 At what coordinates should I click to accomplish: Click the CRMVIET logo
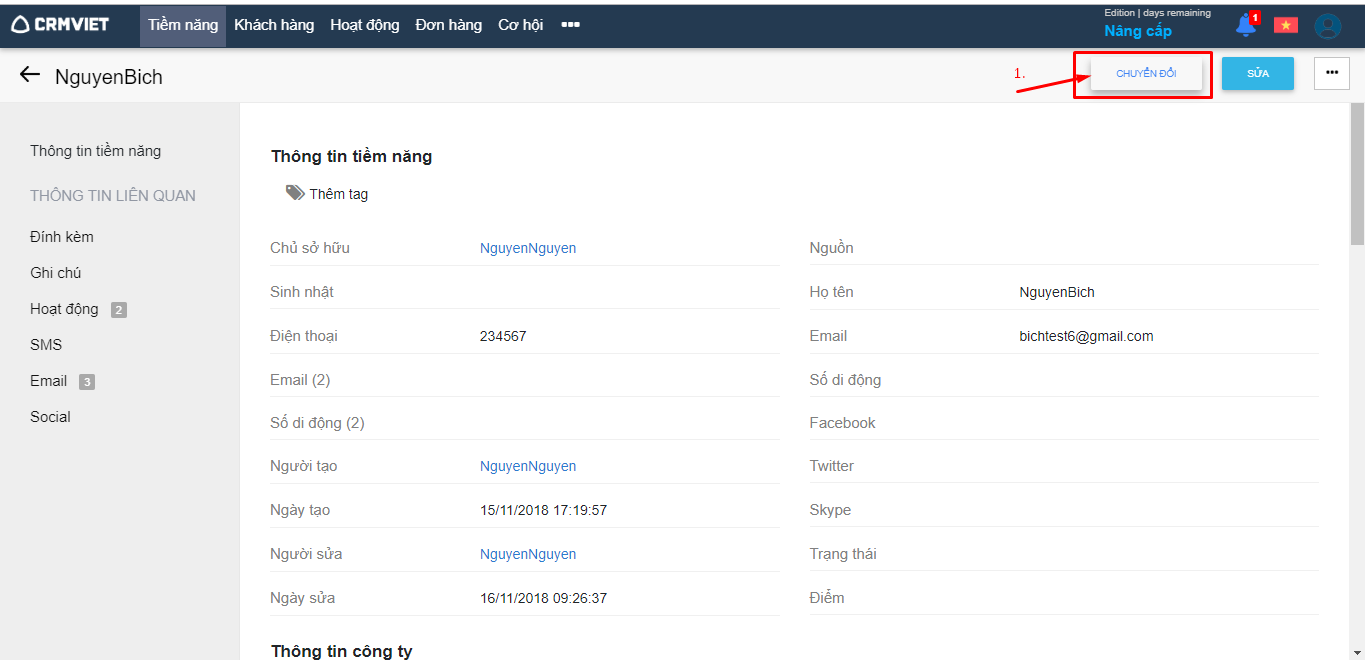pos(60,25)
